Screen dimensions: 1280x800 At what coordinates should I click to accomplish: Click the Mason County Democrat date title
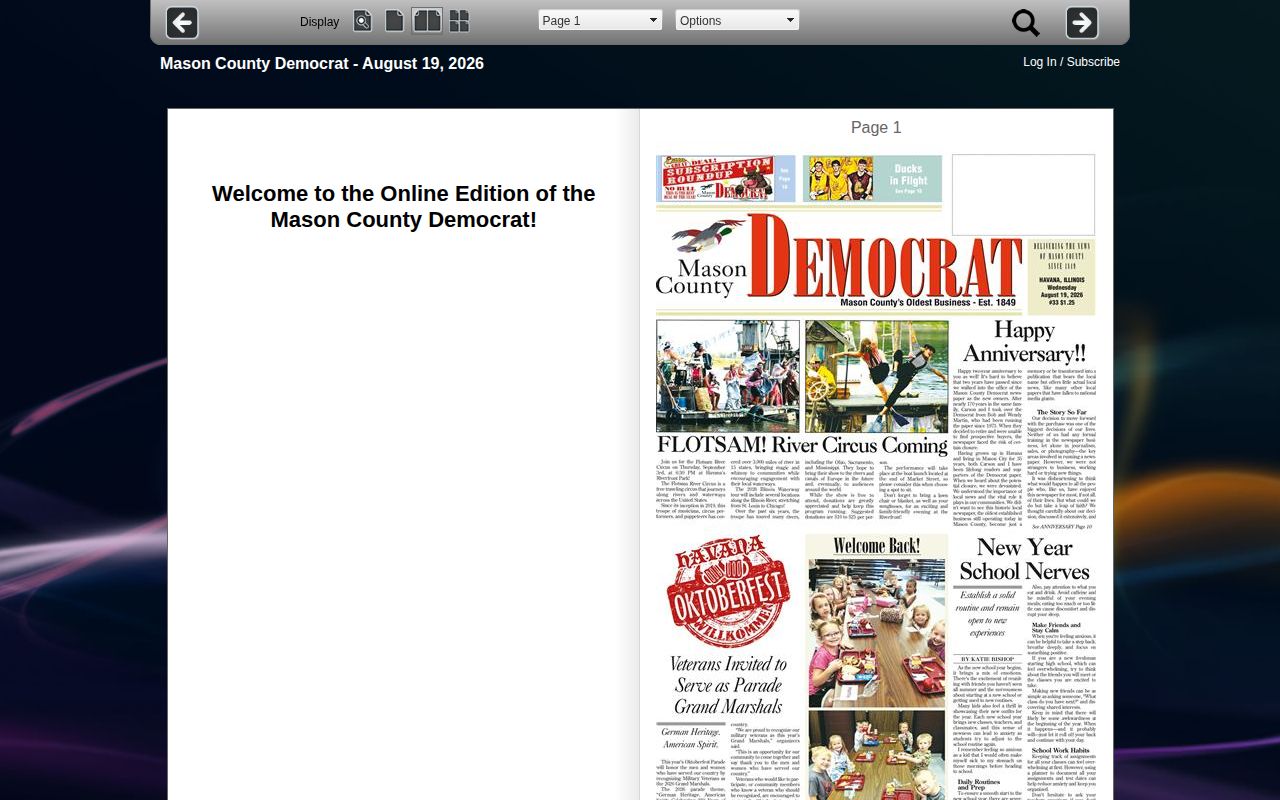pos(322,63)
